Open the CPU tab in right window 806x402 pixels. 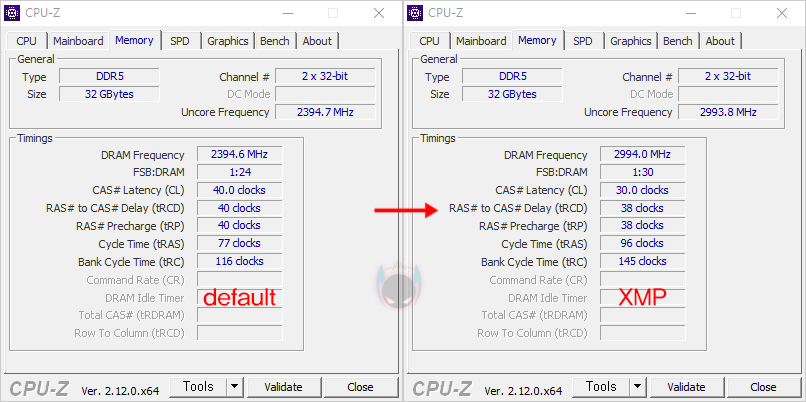click(x=430, y=41)
